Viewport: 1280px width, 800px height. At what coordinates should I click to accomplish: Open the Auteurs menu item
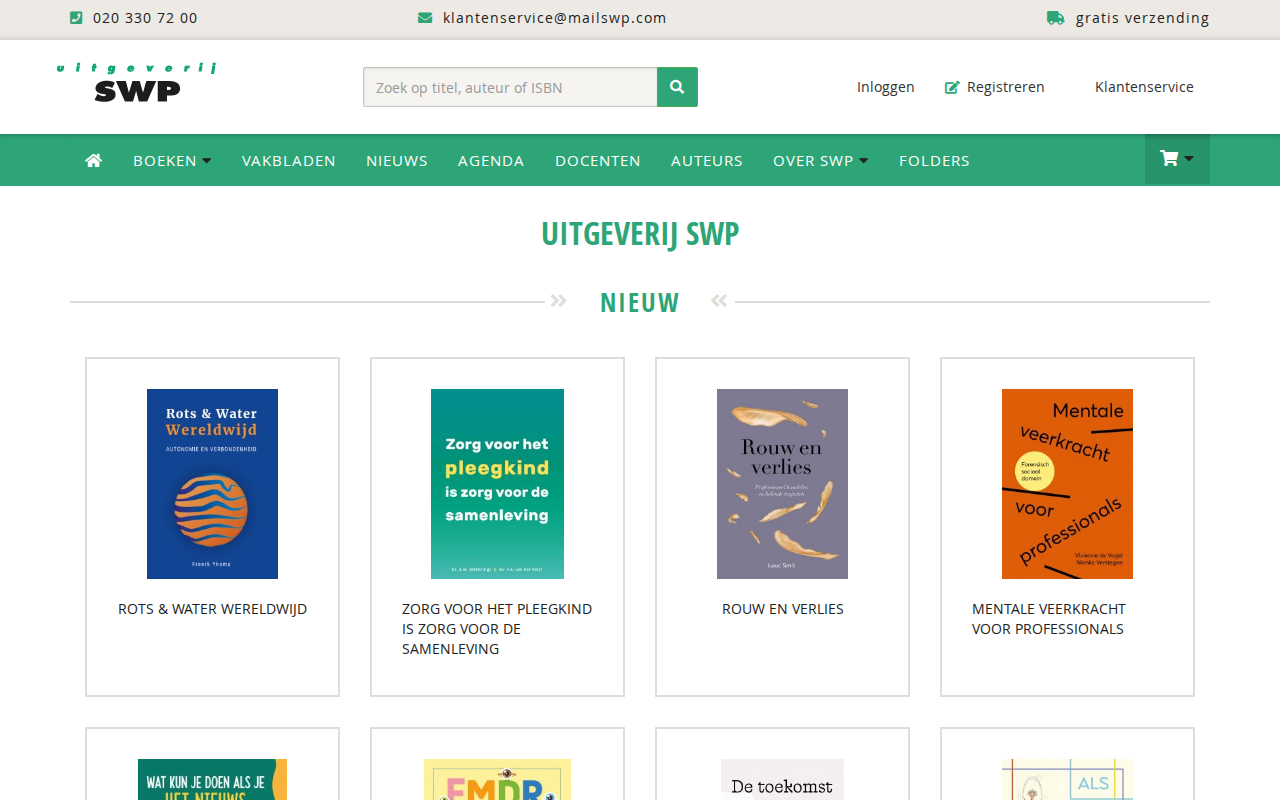[x=707, y=160]
